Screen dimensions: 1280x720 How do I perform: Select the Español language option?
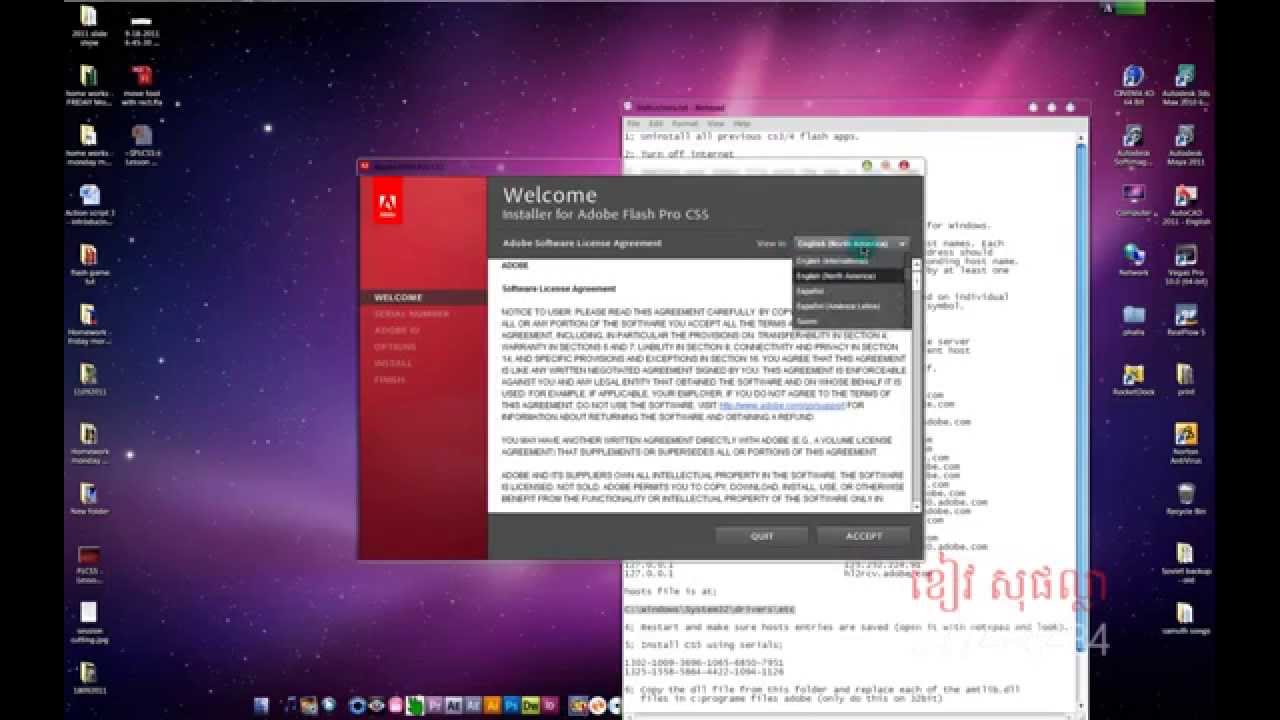[x=850, y=291]
